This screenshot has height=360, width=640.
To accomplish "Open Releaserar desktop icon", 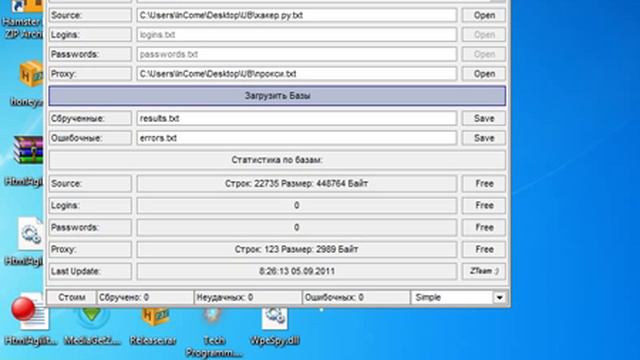I will pos(153,327).
